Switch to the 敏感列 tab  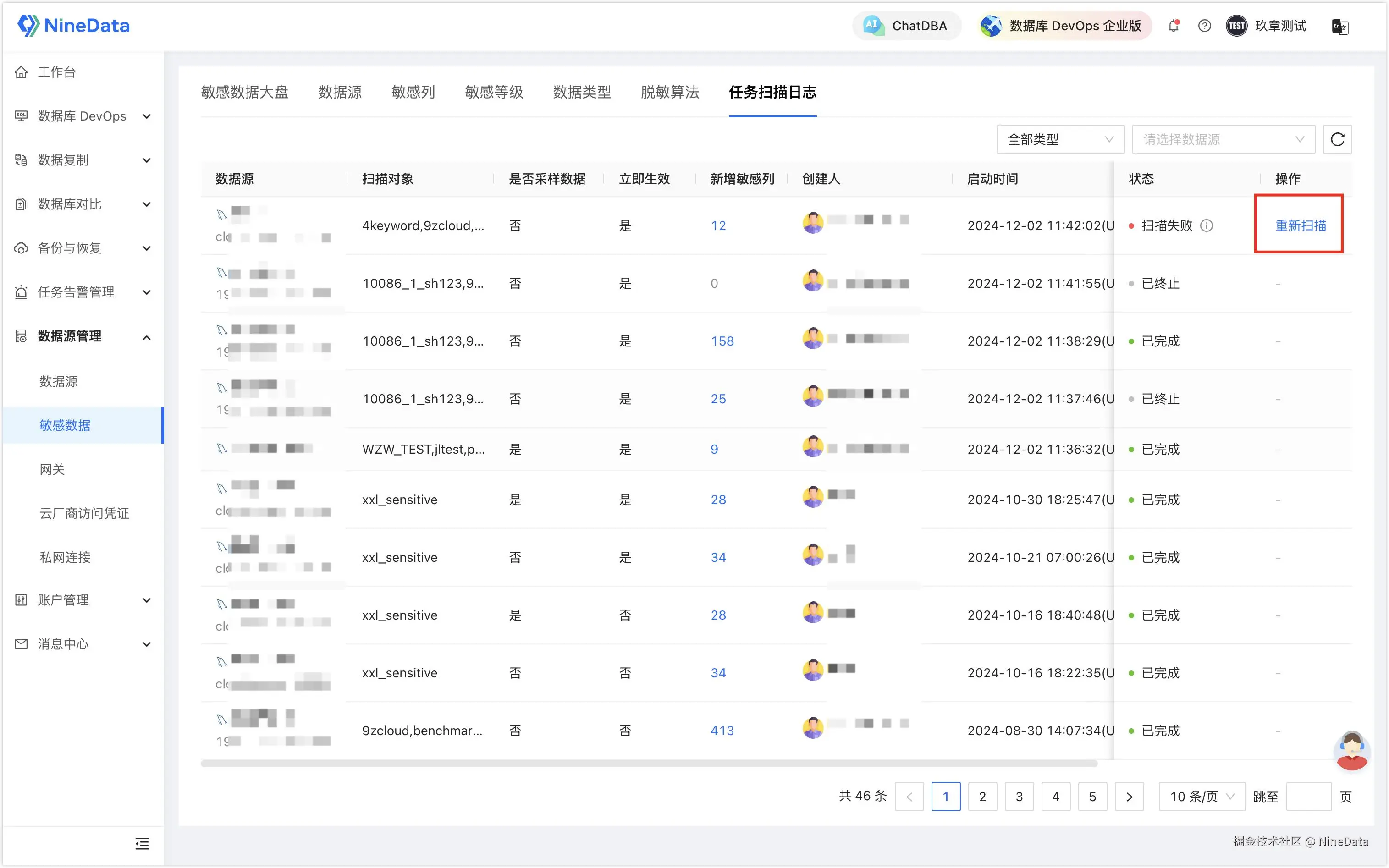tap(413, 92)
